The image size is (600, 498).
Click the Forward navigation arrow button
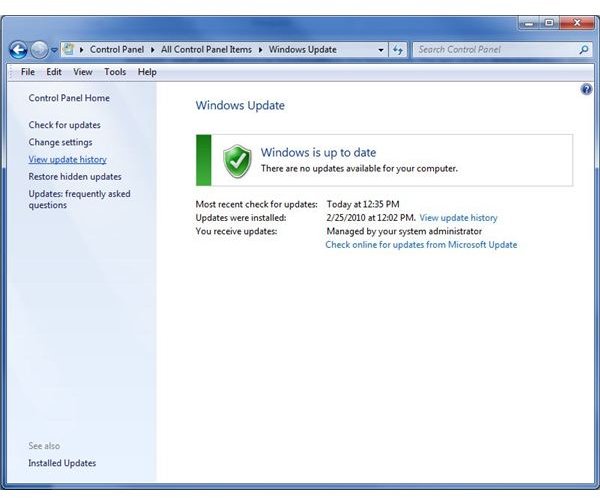tap(39, 50)
